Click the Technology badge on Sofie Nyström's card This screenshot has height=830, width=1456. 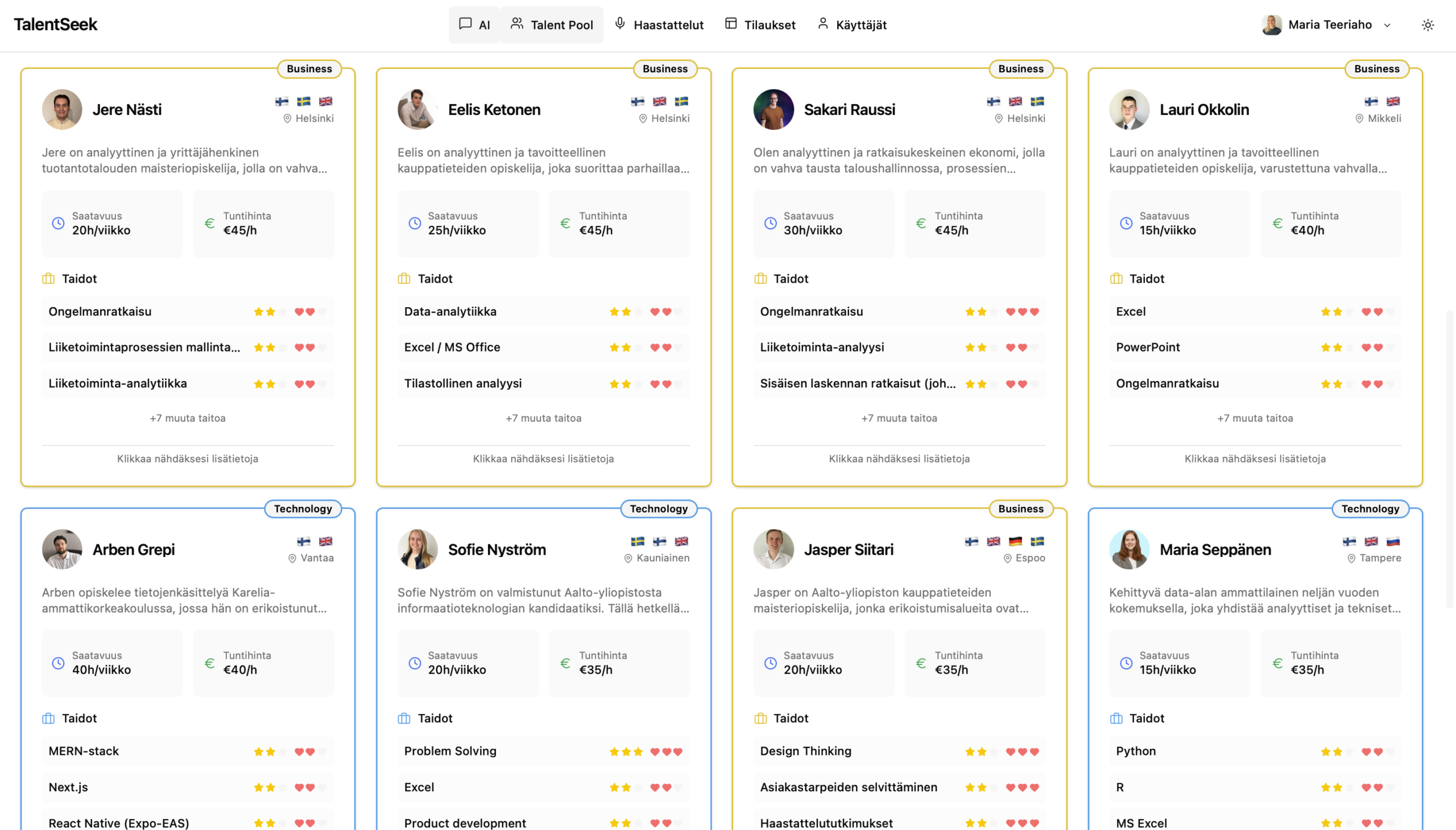(x=658, y=509)
